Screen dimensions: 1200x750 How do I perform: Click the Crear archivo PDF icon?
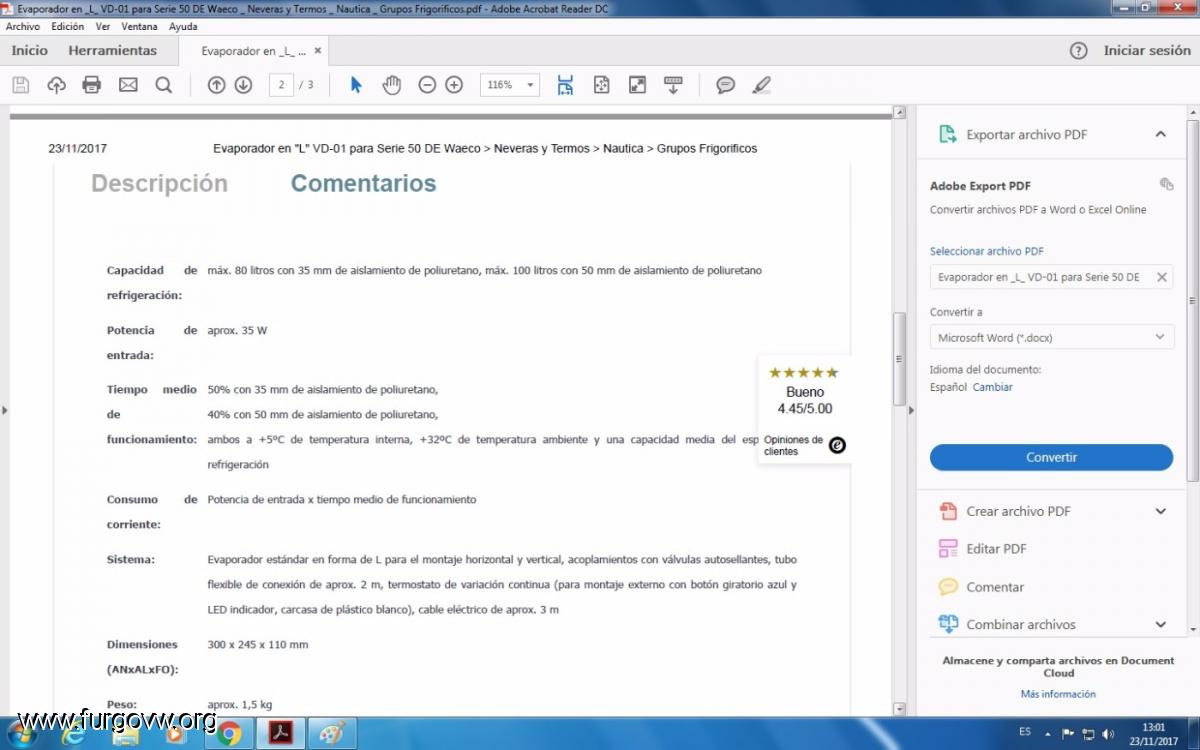[948, 511]
